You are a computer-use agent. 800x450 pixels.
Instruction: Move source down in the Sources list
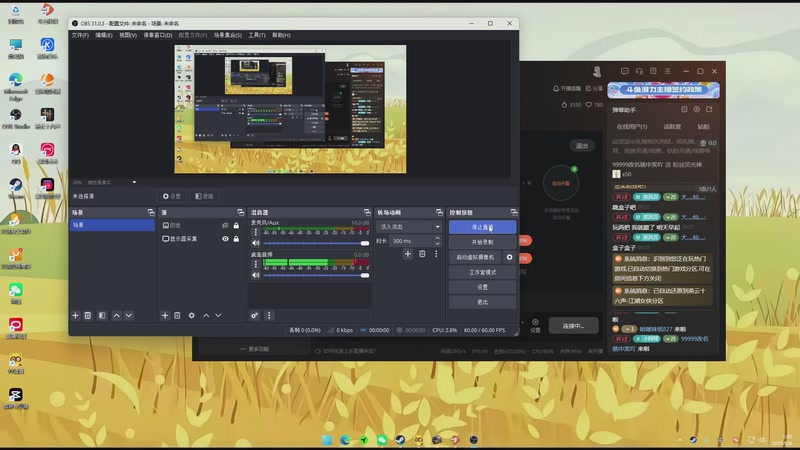(x=218, y=316)
